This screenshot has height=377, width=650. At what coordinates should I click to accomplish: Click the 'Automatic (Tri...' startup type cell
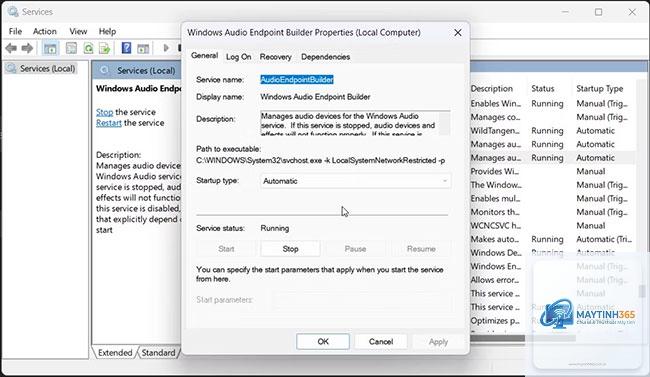pos(604,239)
